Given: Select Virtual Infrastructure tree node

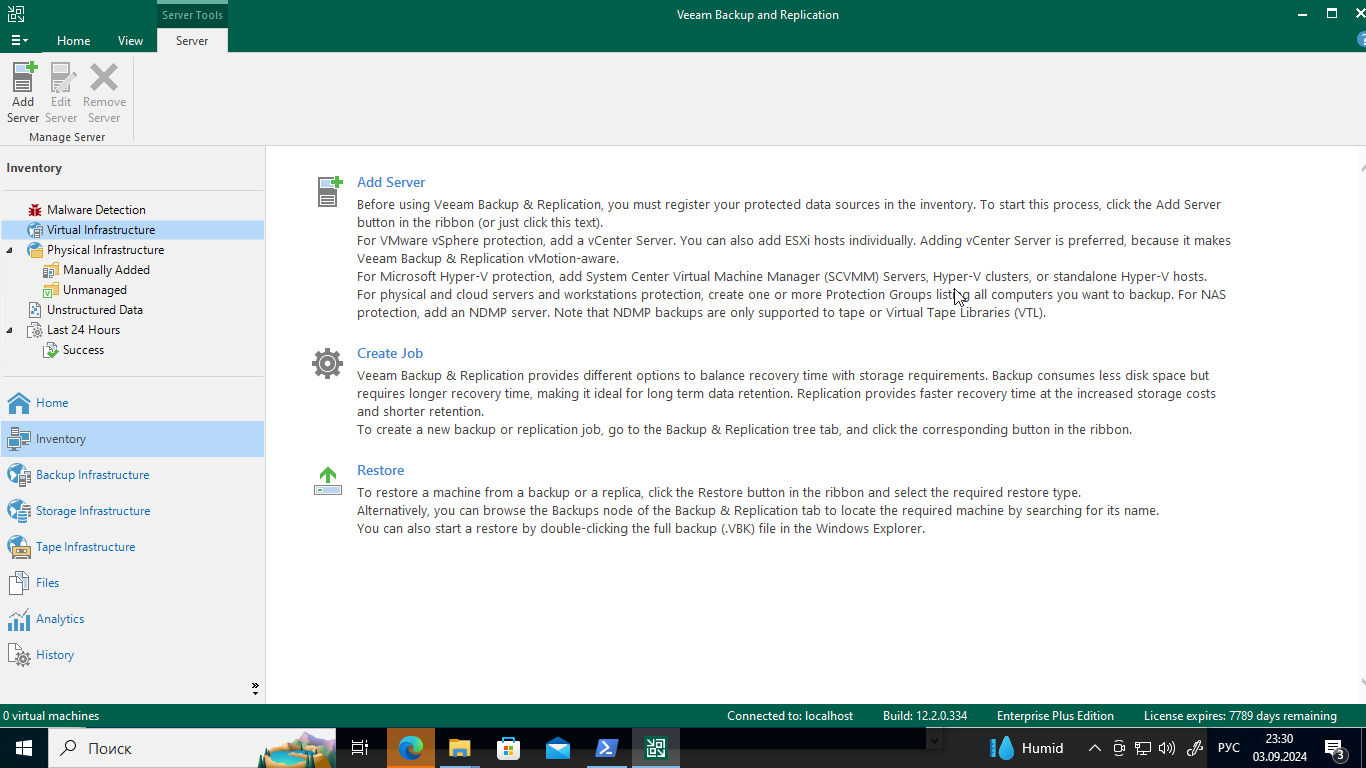Looking at the screenshot, I should click(101, 230).
